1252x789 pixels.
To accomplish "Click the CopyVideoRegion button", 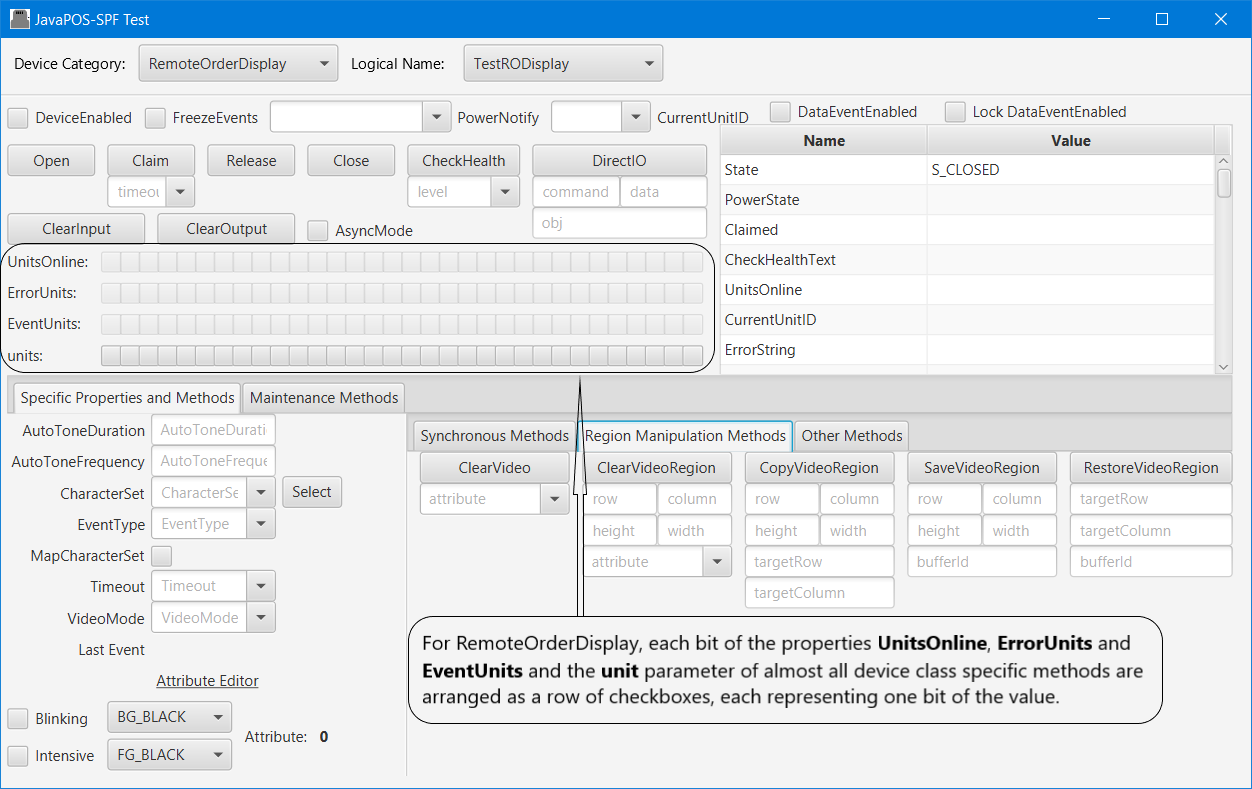I will coord(818,468).
